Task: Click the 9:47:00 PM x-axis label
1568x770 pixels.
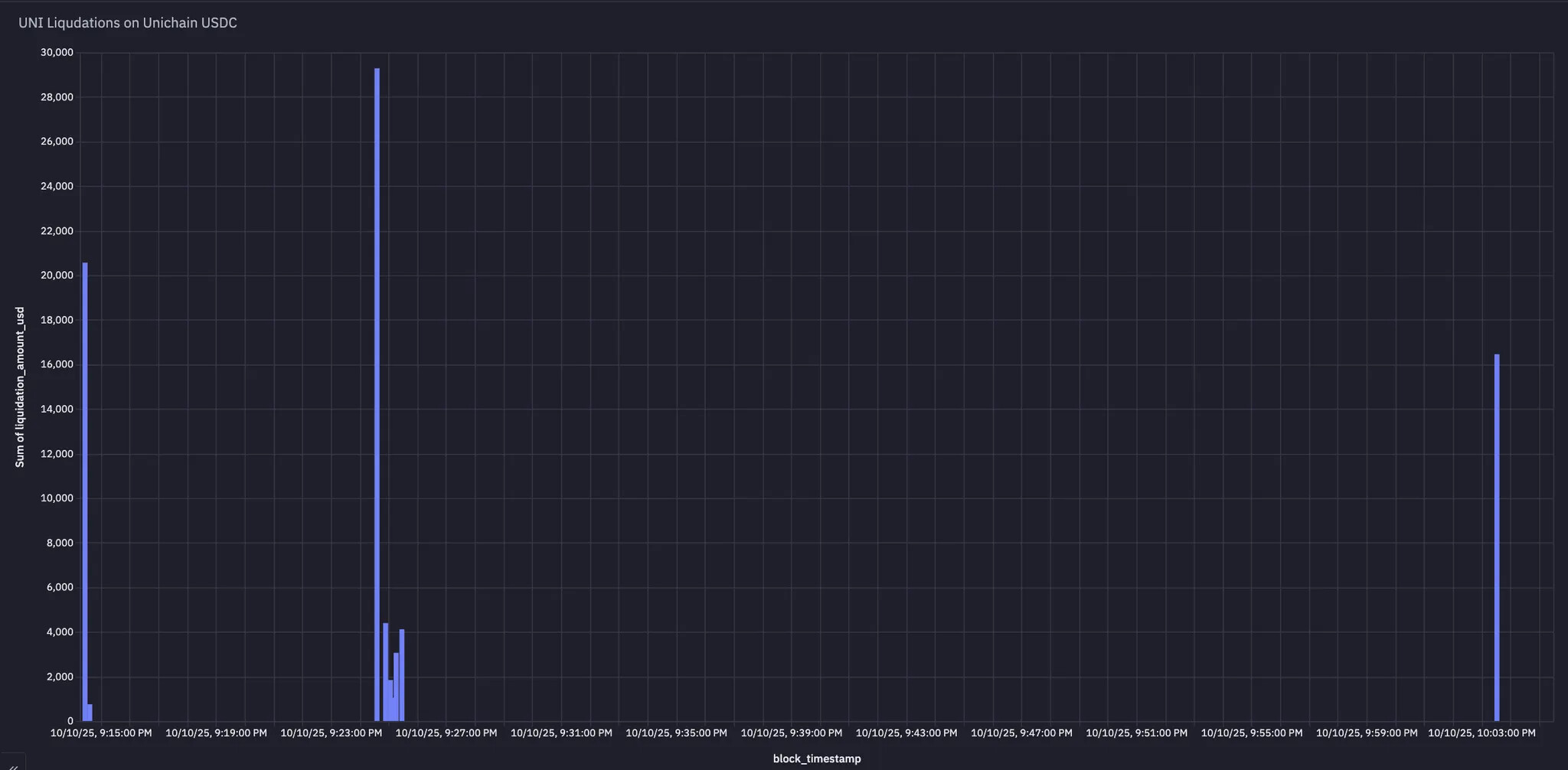Action: point(1021,732)
